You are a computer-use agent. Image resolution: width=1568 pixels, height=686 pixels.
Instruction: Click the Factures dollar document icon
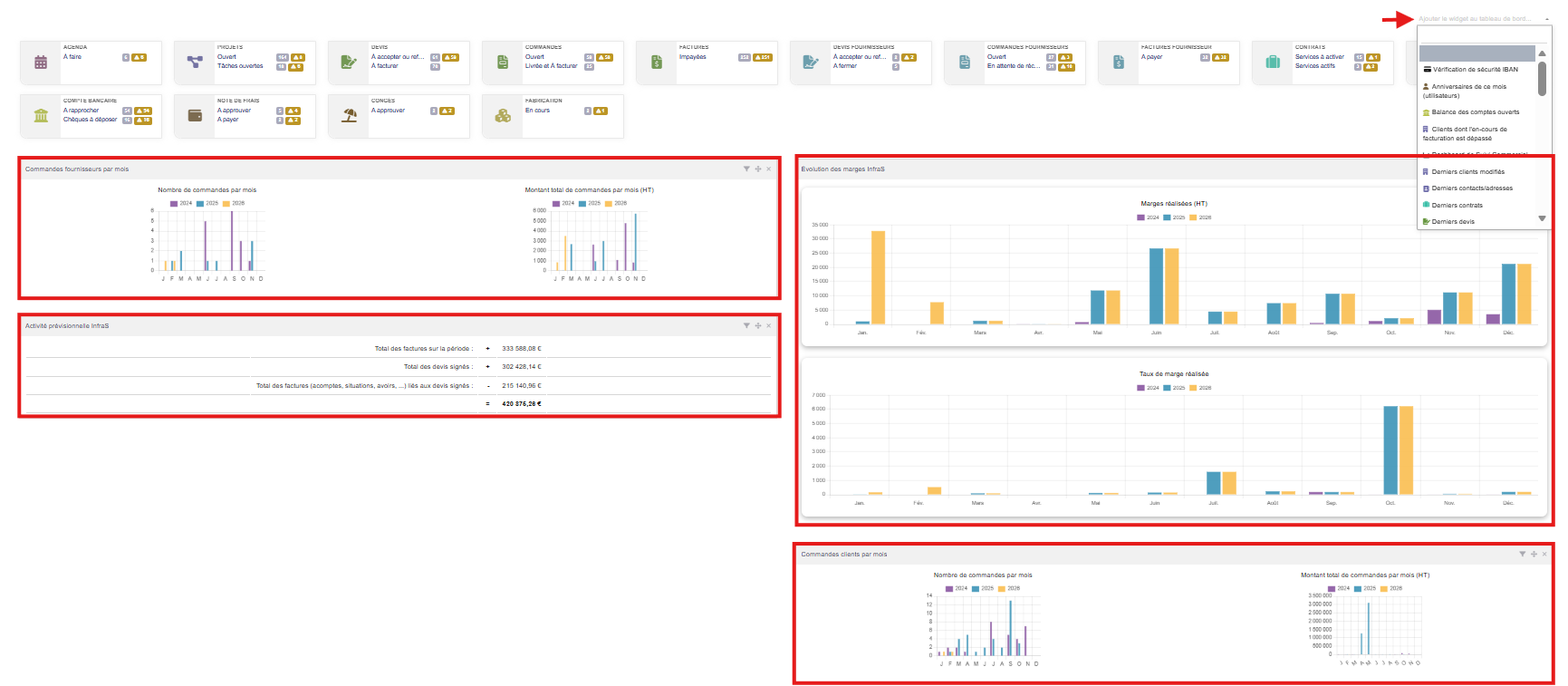(x=657, y=63)
